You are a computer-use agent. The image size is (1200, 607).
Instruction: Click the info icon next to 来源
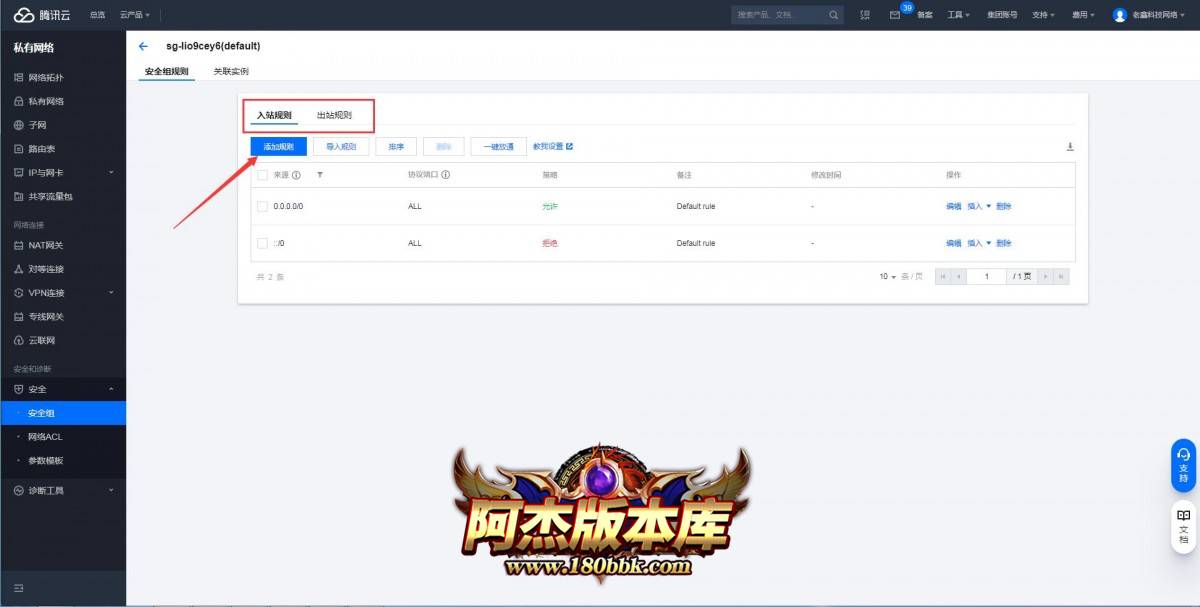(296, 175)
